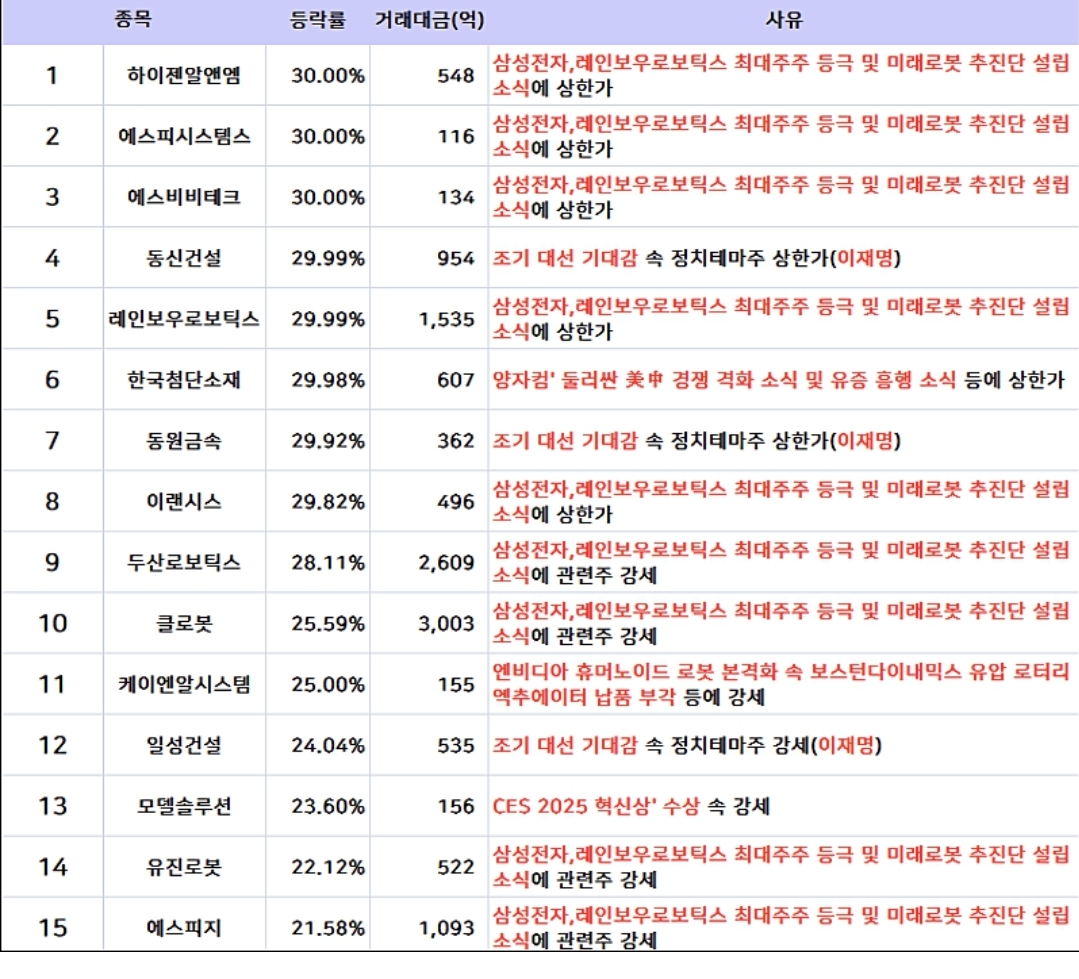Select stock name 한국첨단소재

click(x=184, y=380)
